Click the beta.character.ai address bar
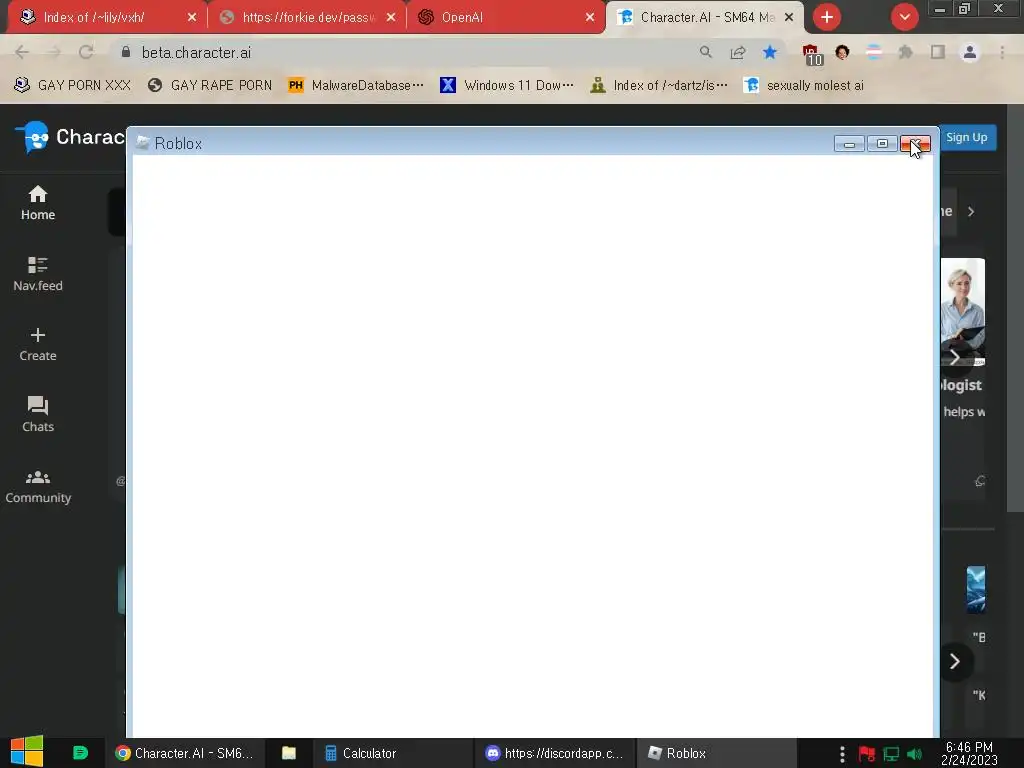 (418, 52)
